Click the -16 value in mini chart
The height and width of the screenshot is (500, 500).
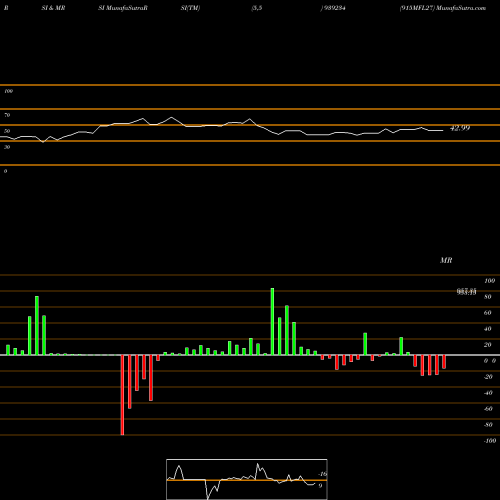coord(323,474)
